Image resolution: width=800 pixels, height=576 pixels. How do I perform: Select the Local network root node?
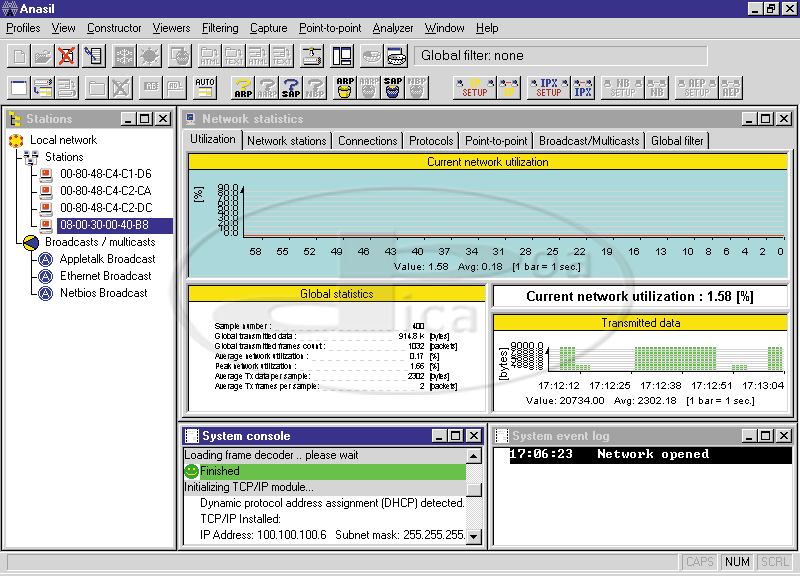click(x=63, y=140)
